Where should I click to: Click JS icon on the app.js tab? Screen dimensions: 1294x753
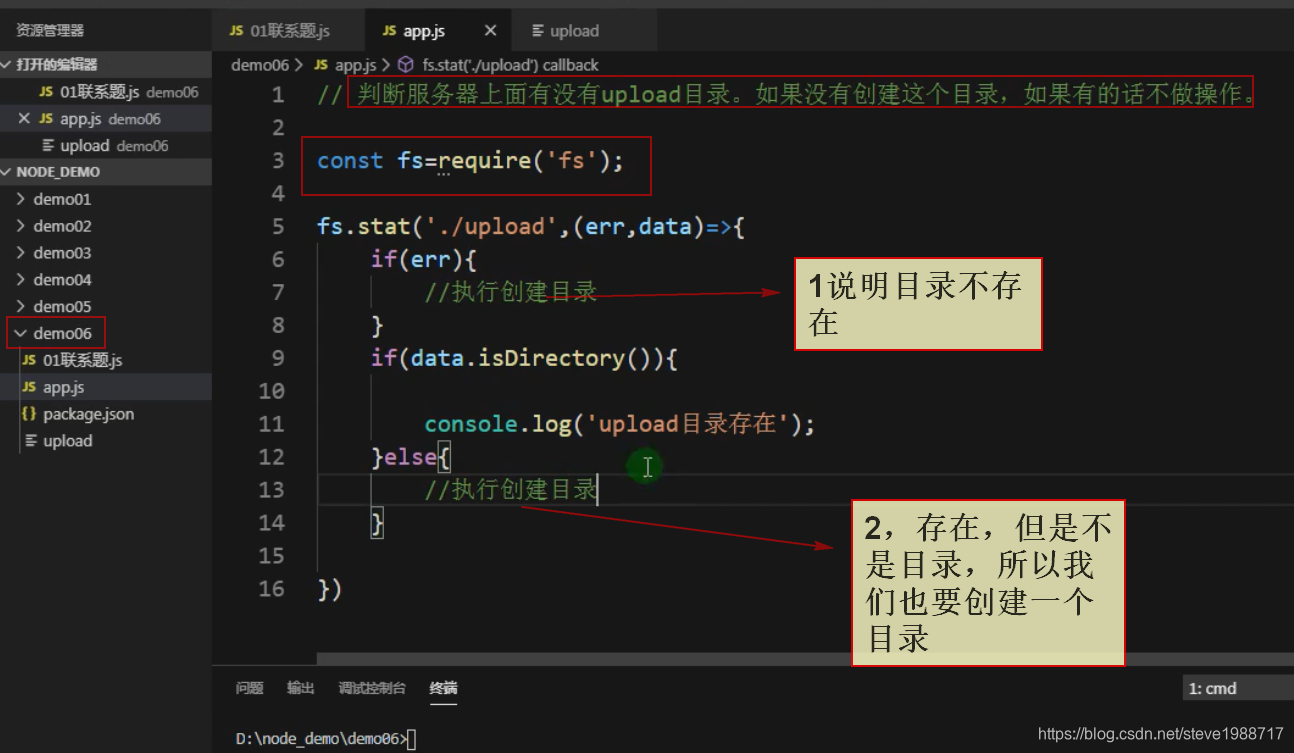click(x=389, y=31)
